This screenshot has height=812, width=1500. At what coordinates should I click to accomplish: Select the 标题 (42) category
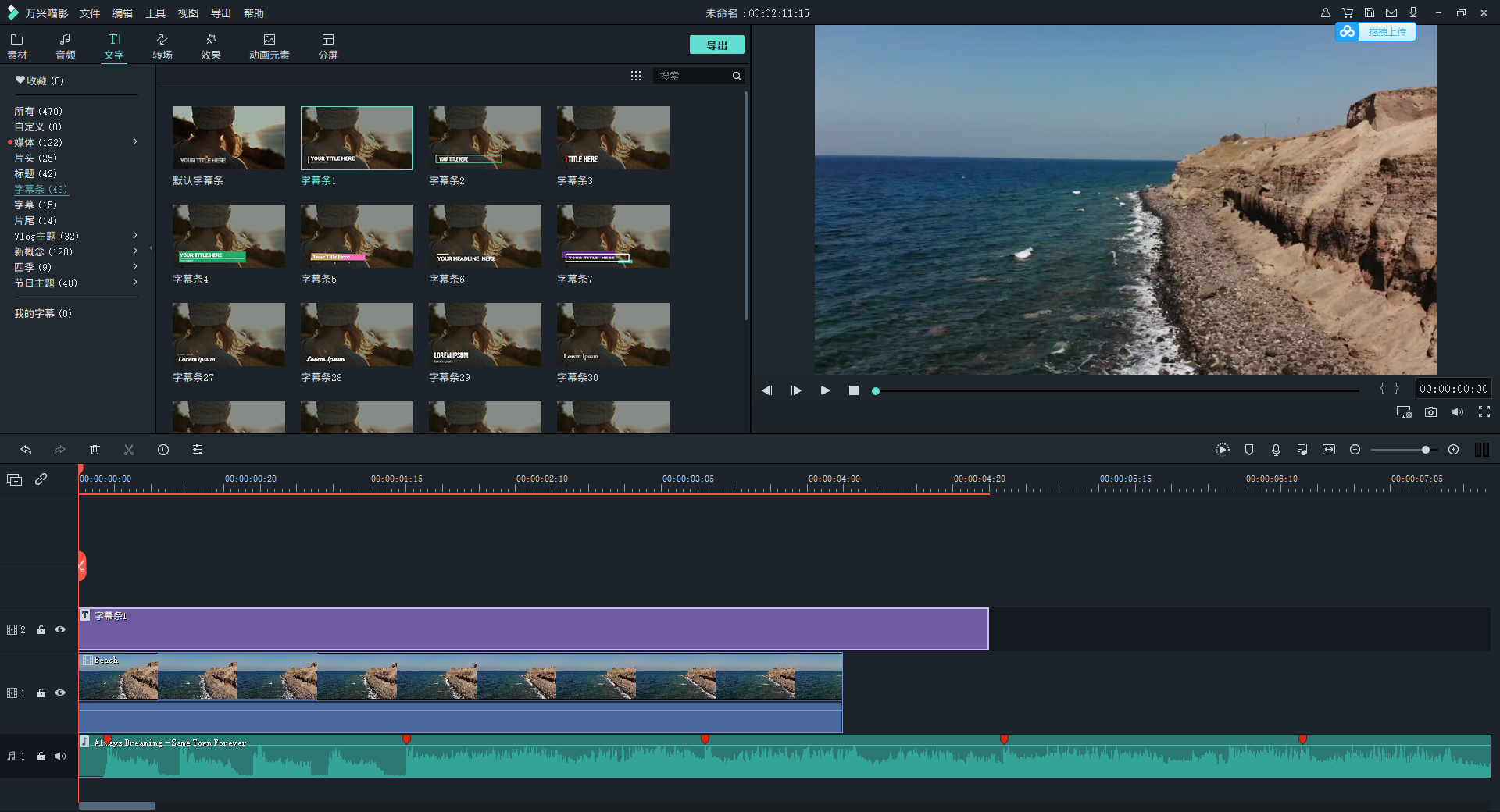(x=35, y=173)
